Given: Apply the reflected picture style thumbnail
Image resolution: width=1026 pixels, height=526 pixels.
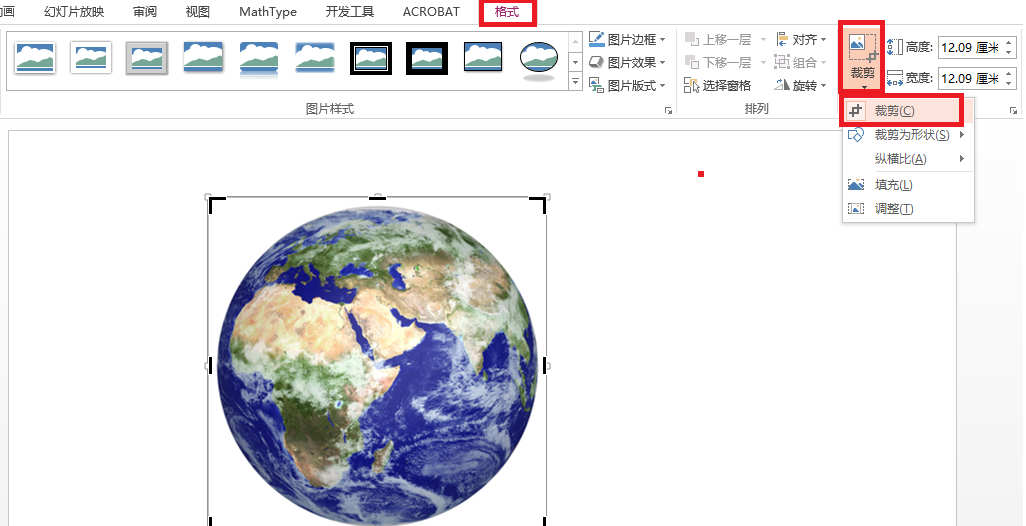Looking at the screenshot, I should 259,59.
